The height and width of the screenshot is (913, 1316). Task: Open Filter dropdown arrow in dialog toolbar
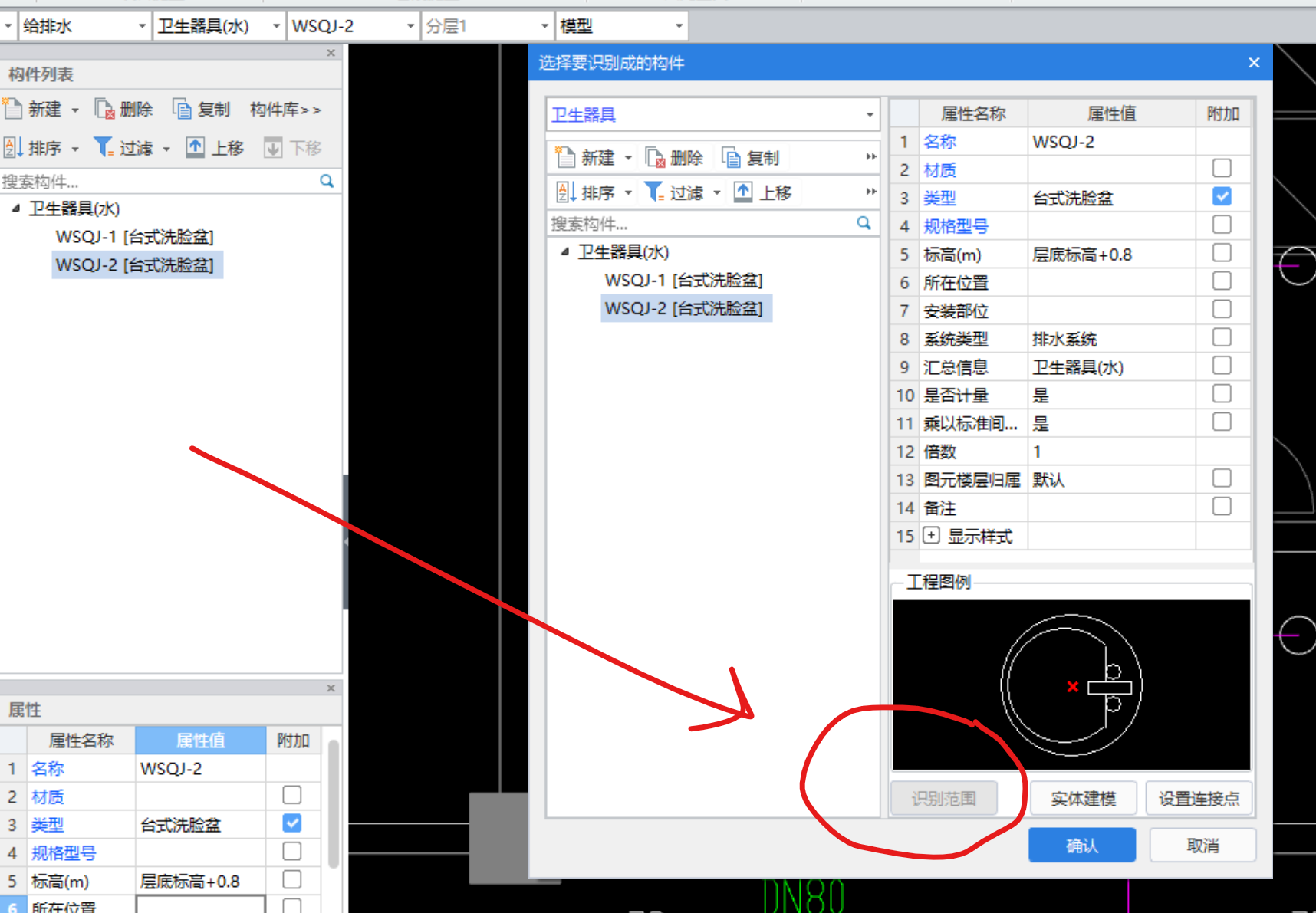coord(717,192)
